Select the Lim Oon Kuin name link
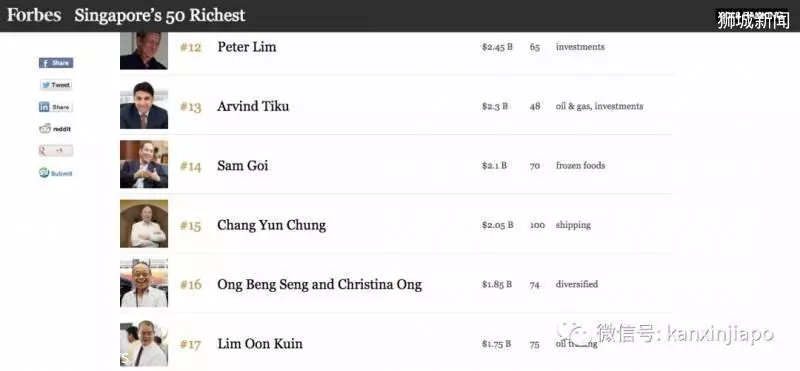The image size is (800, 371). click(x=260, y=343)
